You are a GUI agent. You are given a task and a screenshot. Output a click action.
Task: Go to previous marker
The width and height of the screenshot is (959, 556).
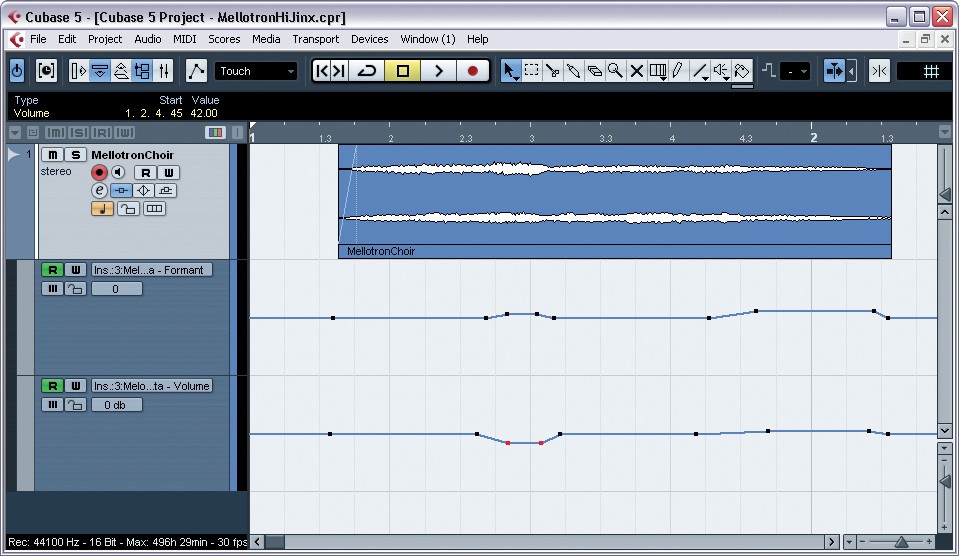pos(322,71)
